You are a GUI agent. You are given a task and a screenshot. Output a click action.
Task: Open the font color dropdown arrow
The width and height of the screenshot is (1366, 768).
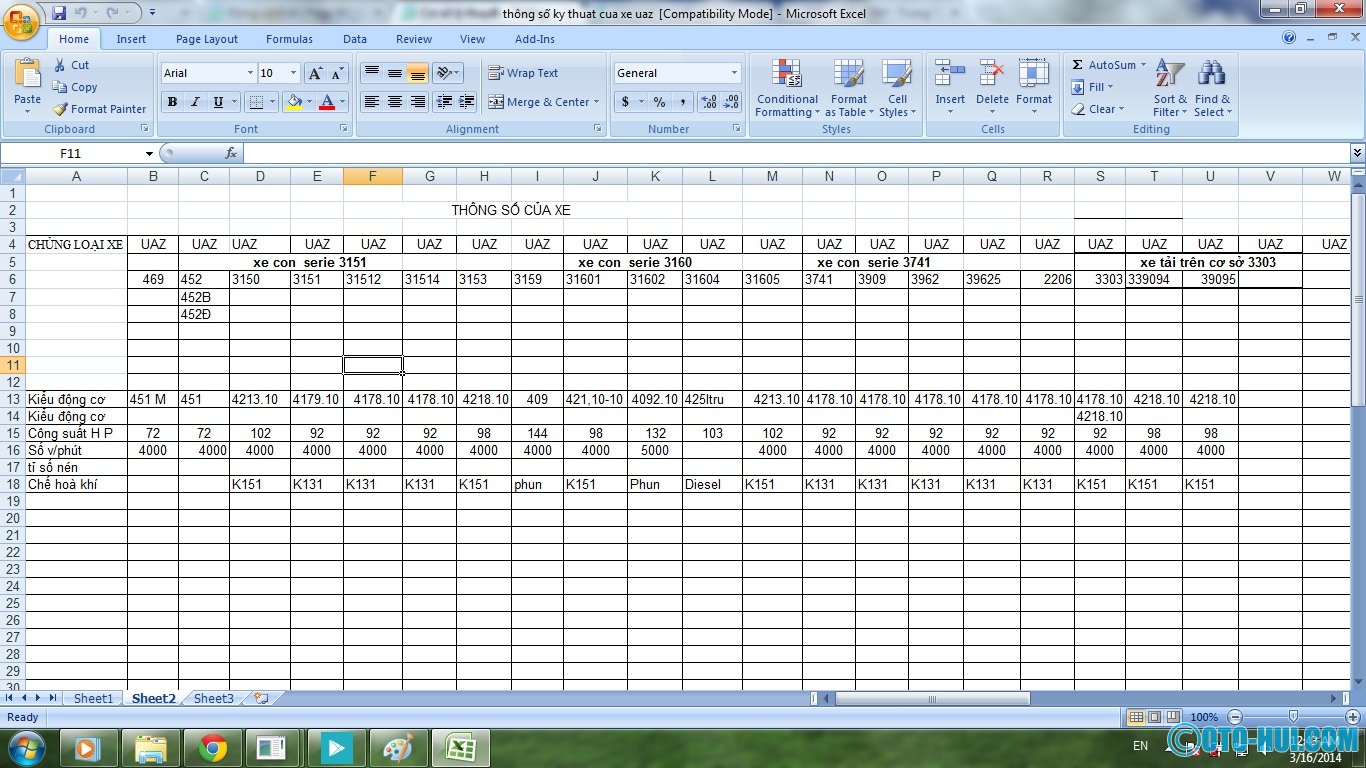[342, 102]
